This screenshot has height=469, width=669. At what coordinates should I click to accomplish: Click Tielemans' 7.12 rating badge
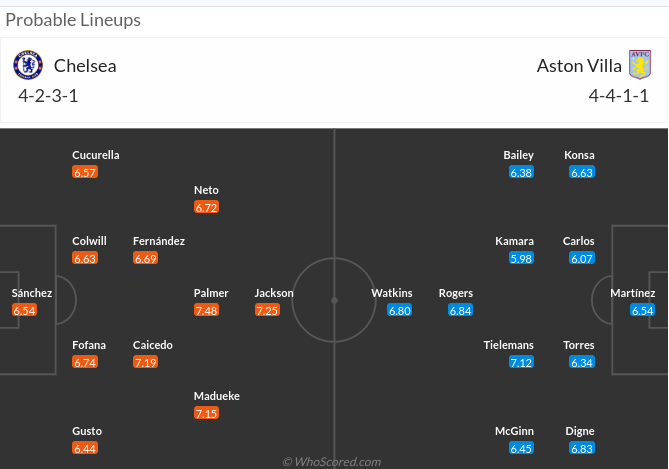click(x=521, y=362)
